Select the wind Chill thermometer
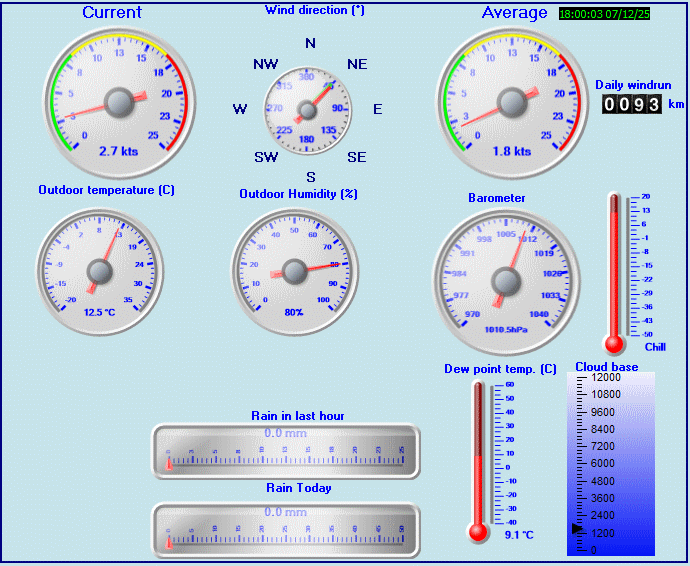The image size is (690, 566). click(615, 272)
